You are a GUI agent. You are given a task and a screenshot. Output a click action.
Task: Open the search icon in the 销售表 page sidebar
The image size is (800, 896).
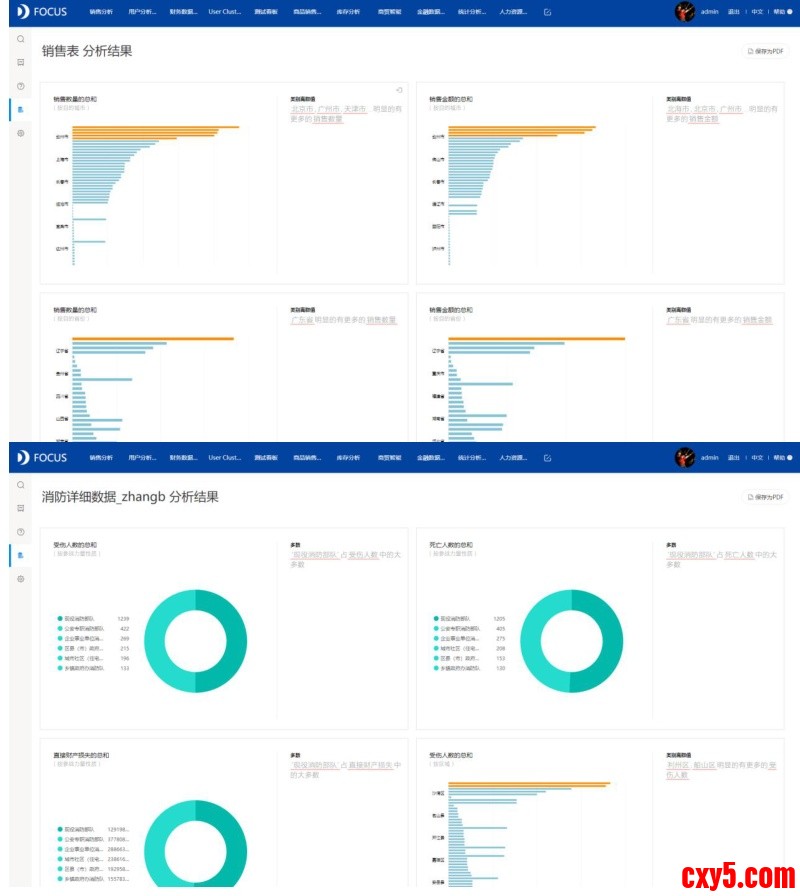pos(21,39)
